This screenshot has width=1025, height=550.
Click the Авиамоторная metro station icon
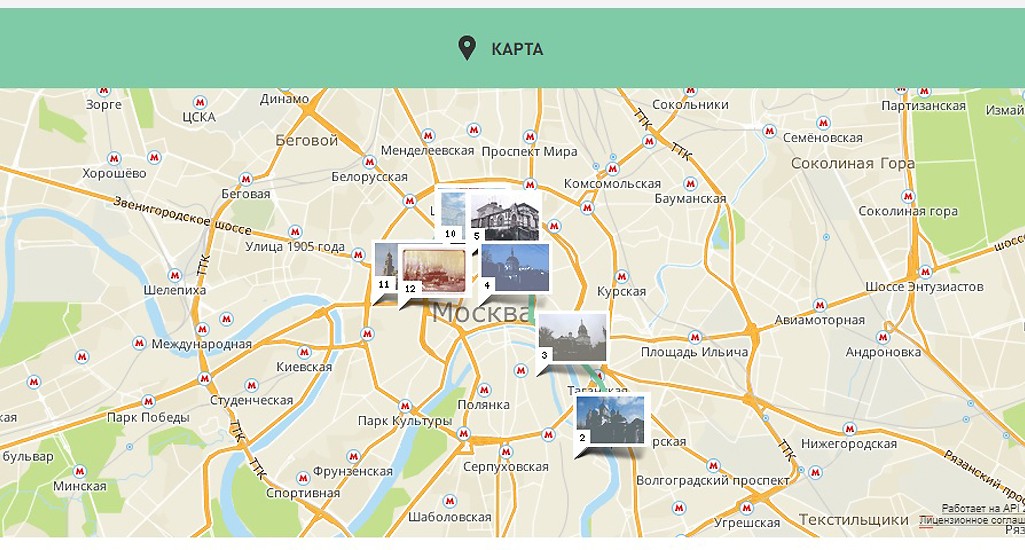819,305
